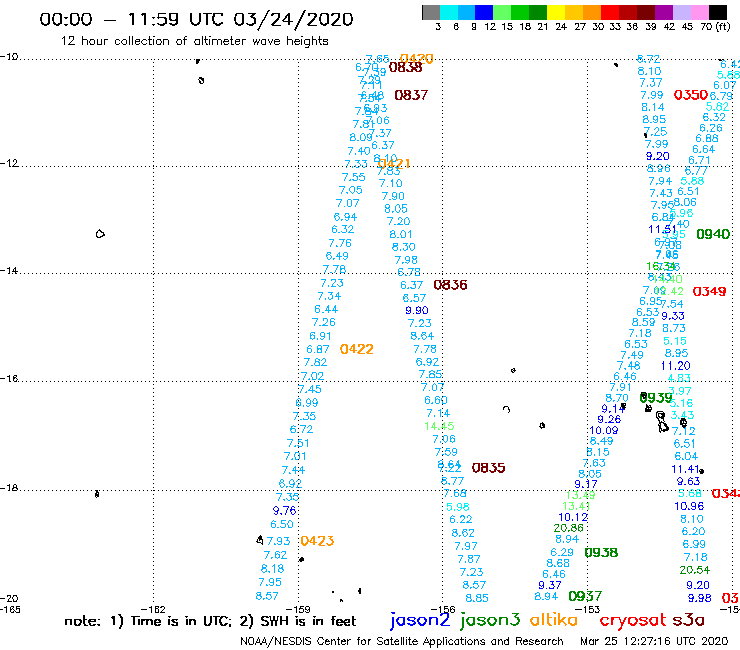This screenshot has width=740, height=650.
Task: Select the light green swatch above 15 ft
Action: [x=502, y=12]
